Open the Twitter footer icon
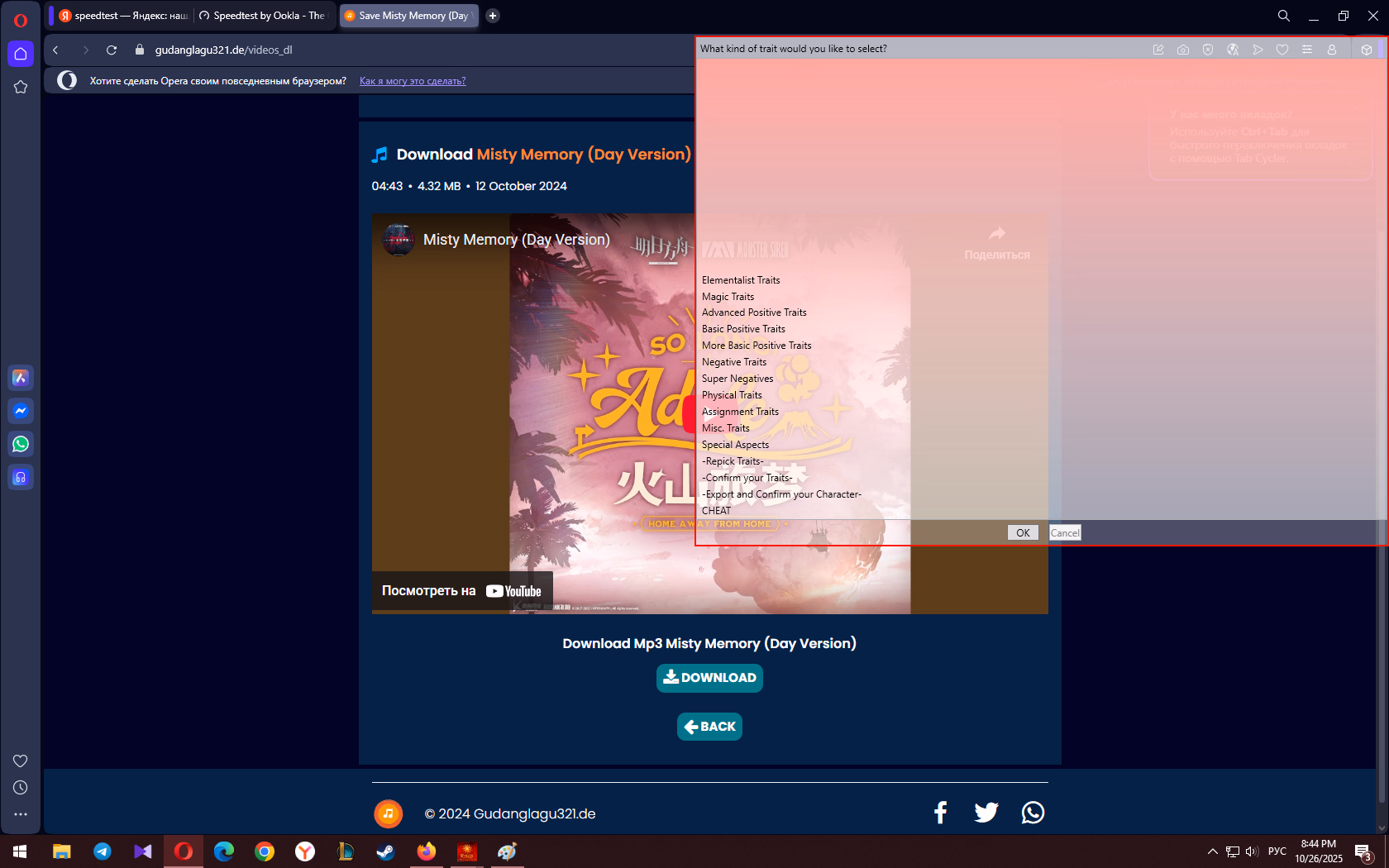The width and height of the screenshot is (1389, 868). (986, 813)
